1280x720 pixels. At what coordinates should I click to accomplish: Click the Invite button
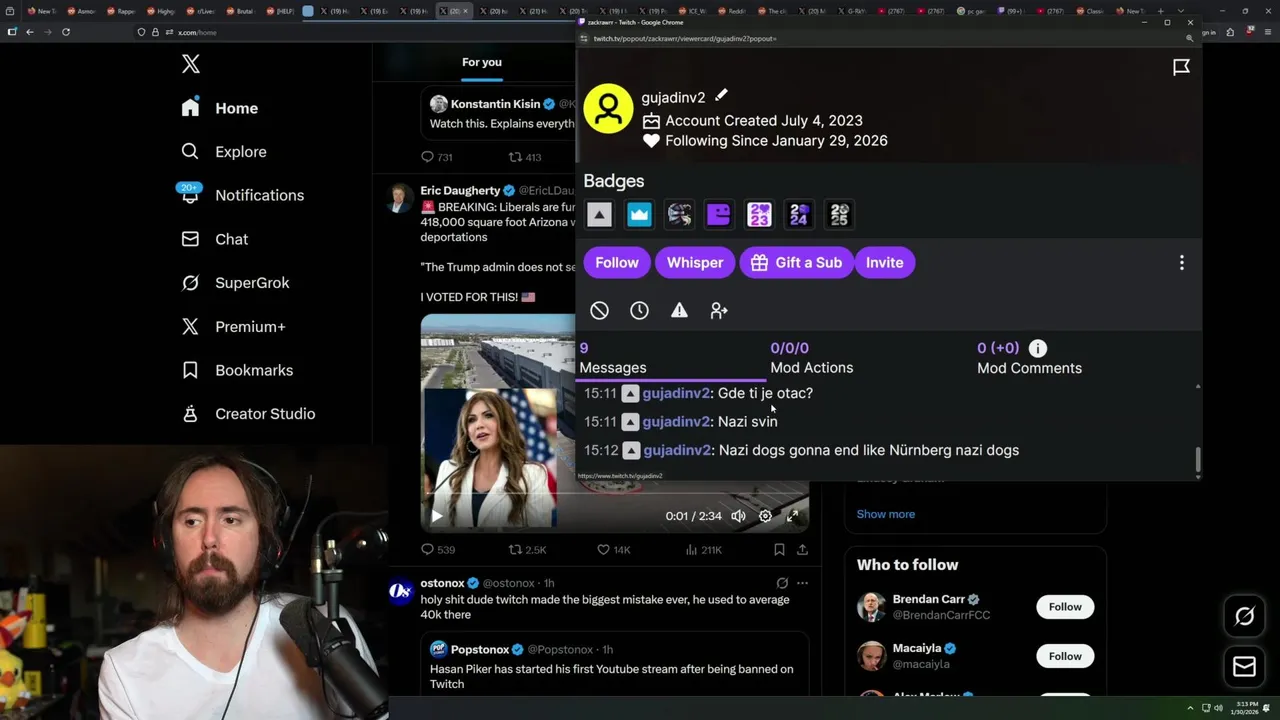[x=884, y=263]
